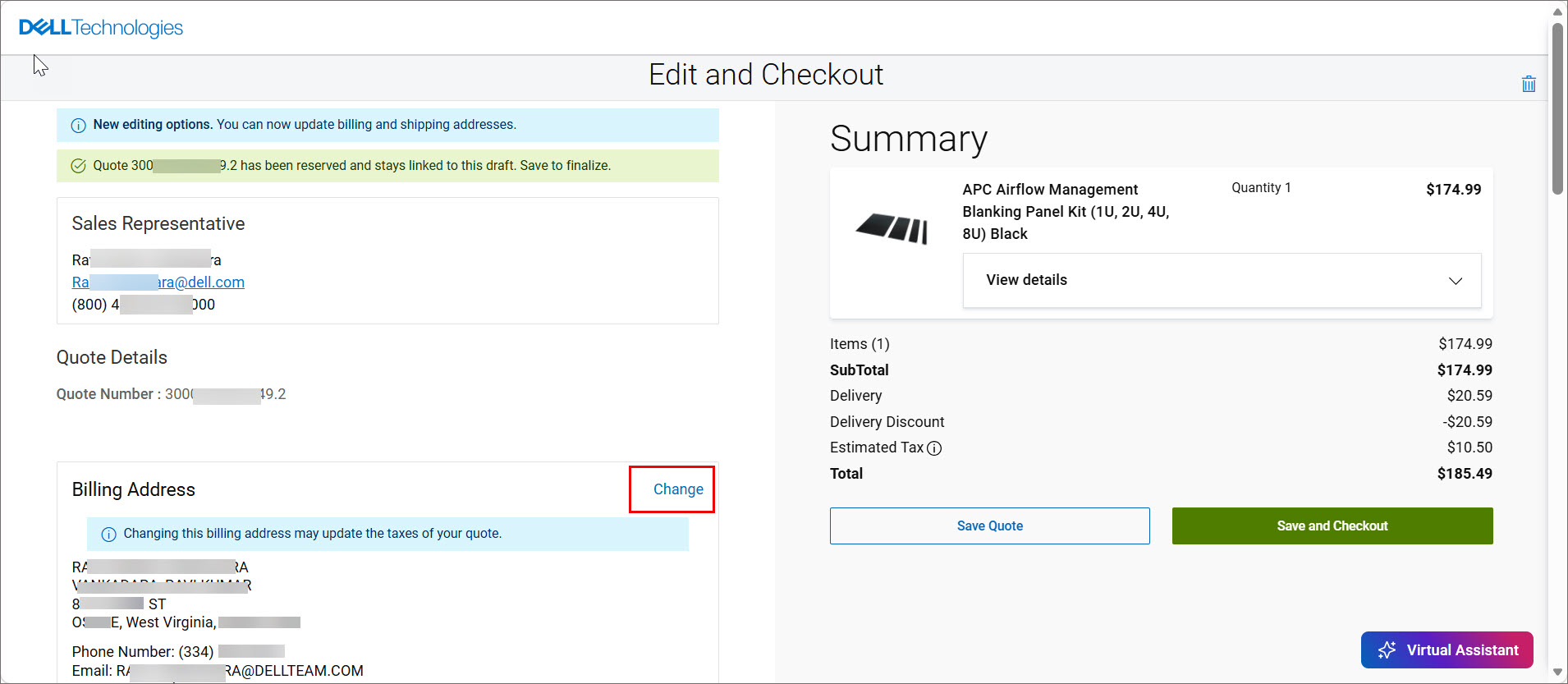1568x684 pixels.
Task: Expand the View details chevron
Action: 1456,281
